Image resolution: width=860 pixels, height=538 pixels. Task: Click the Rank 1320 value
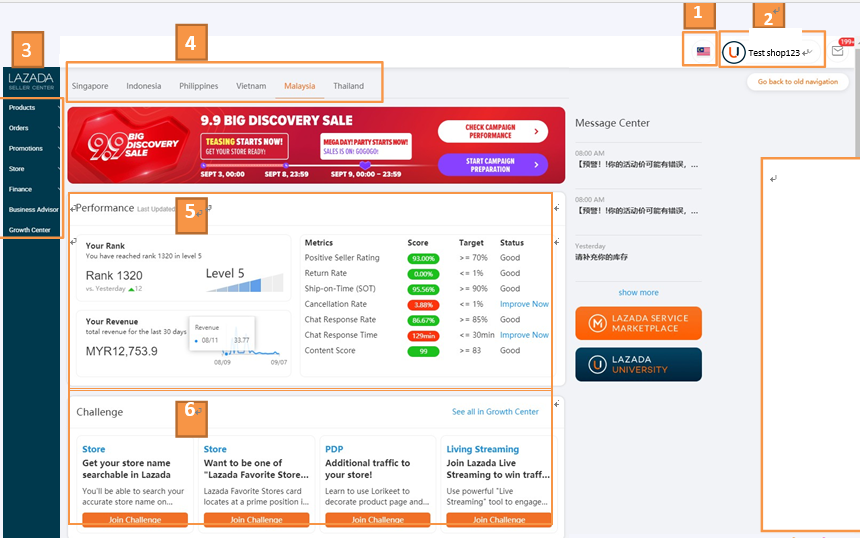(114, 275)
